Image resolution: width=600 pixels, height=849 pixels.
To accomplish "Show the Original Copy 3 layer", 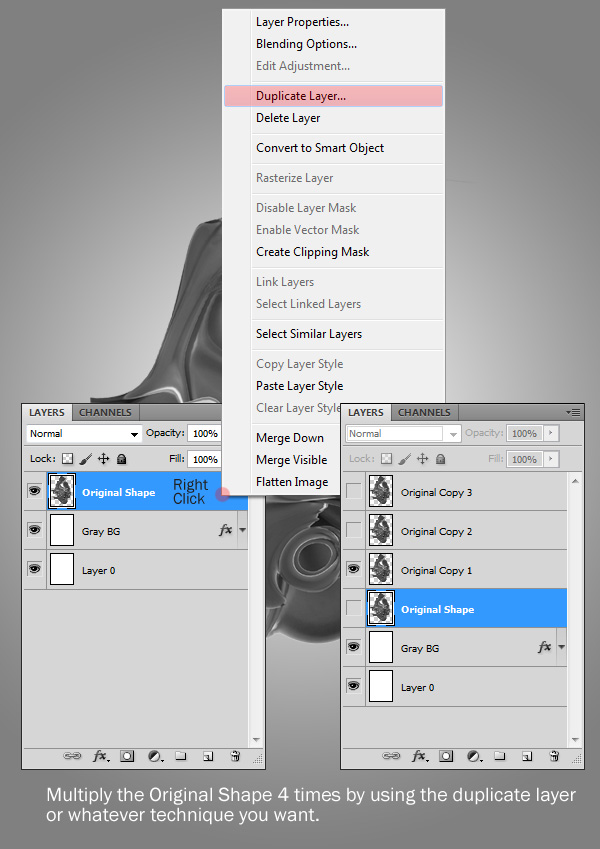I will point(354,492).
